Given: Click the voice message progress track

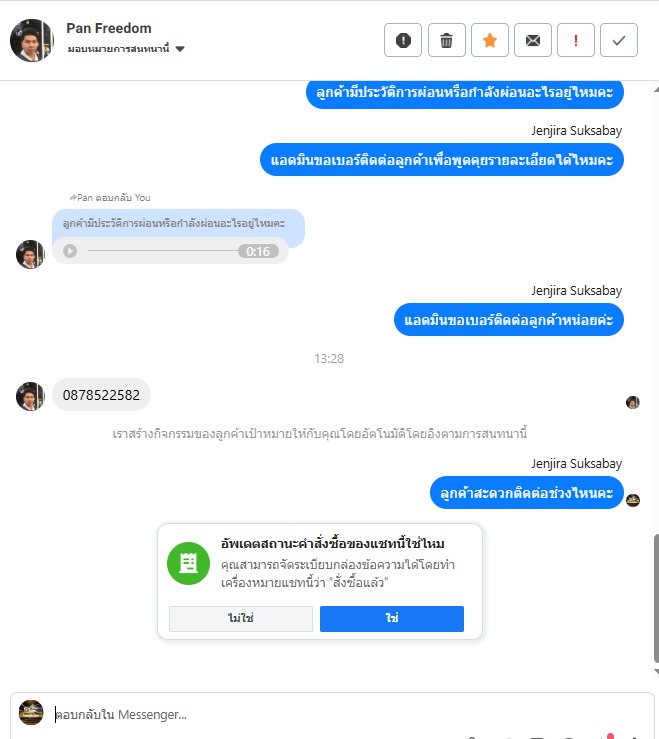Looking at the screenshot, I should coord(163,251).
